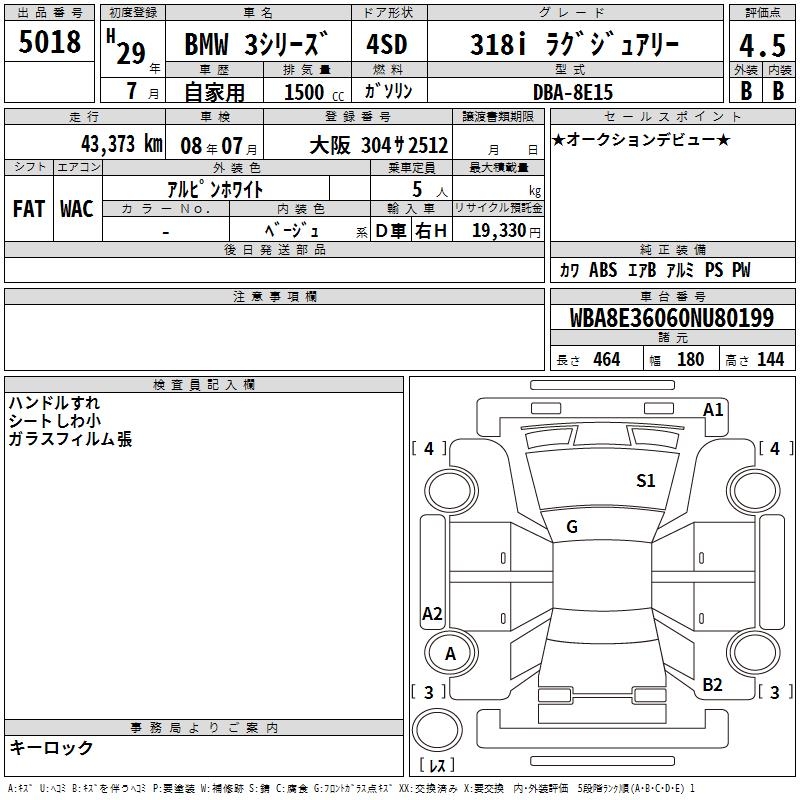The height and width of the screenshot is (800, 800).
Task: Click the レス spare tire label
Action: pyautogui.click(x=437, y=764)
